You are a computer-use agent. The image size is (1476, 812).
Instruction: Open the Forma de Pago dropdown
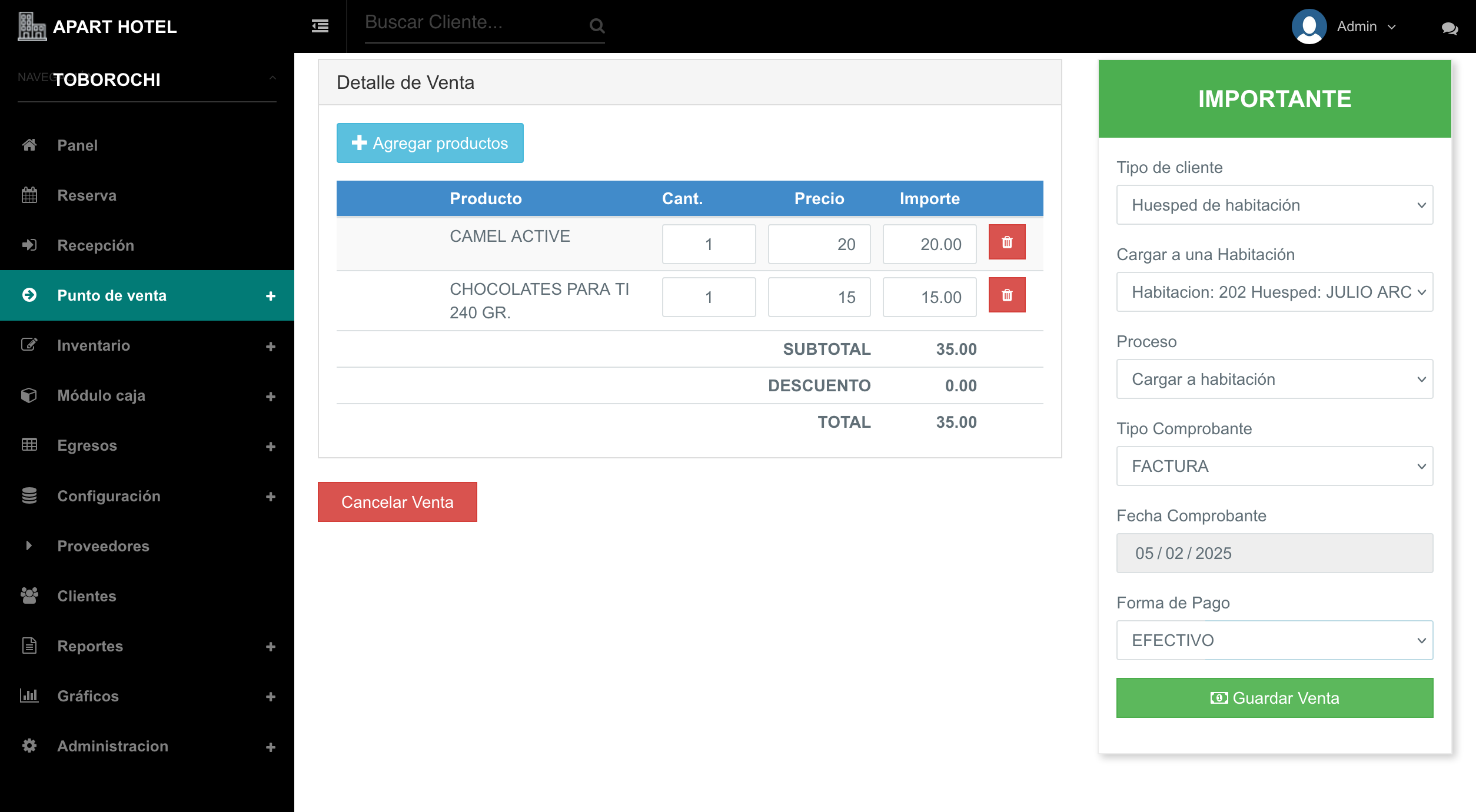coord(1274,640)
